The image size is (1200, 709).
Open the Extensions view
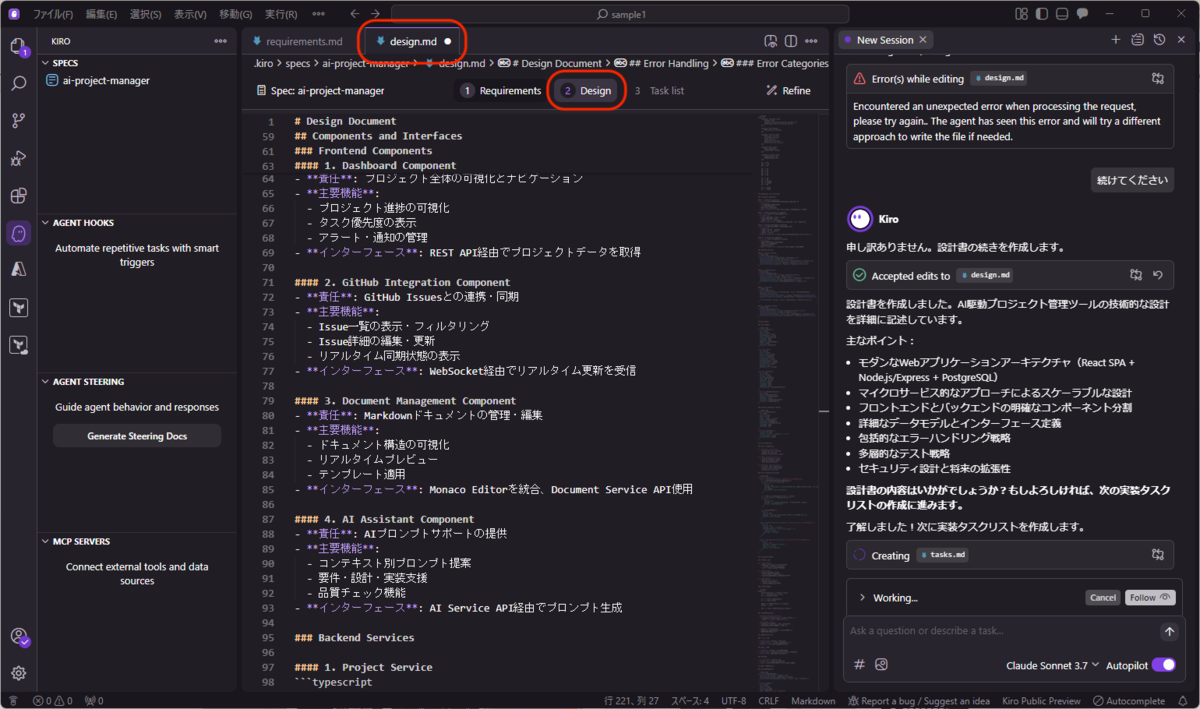(18, 195)
